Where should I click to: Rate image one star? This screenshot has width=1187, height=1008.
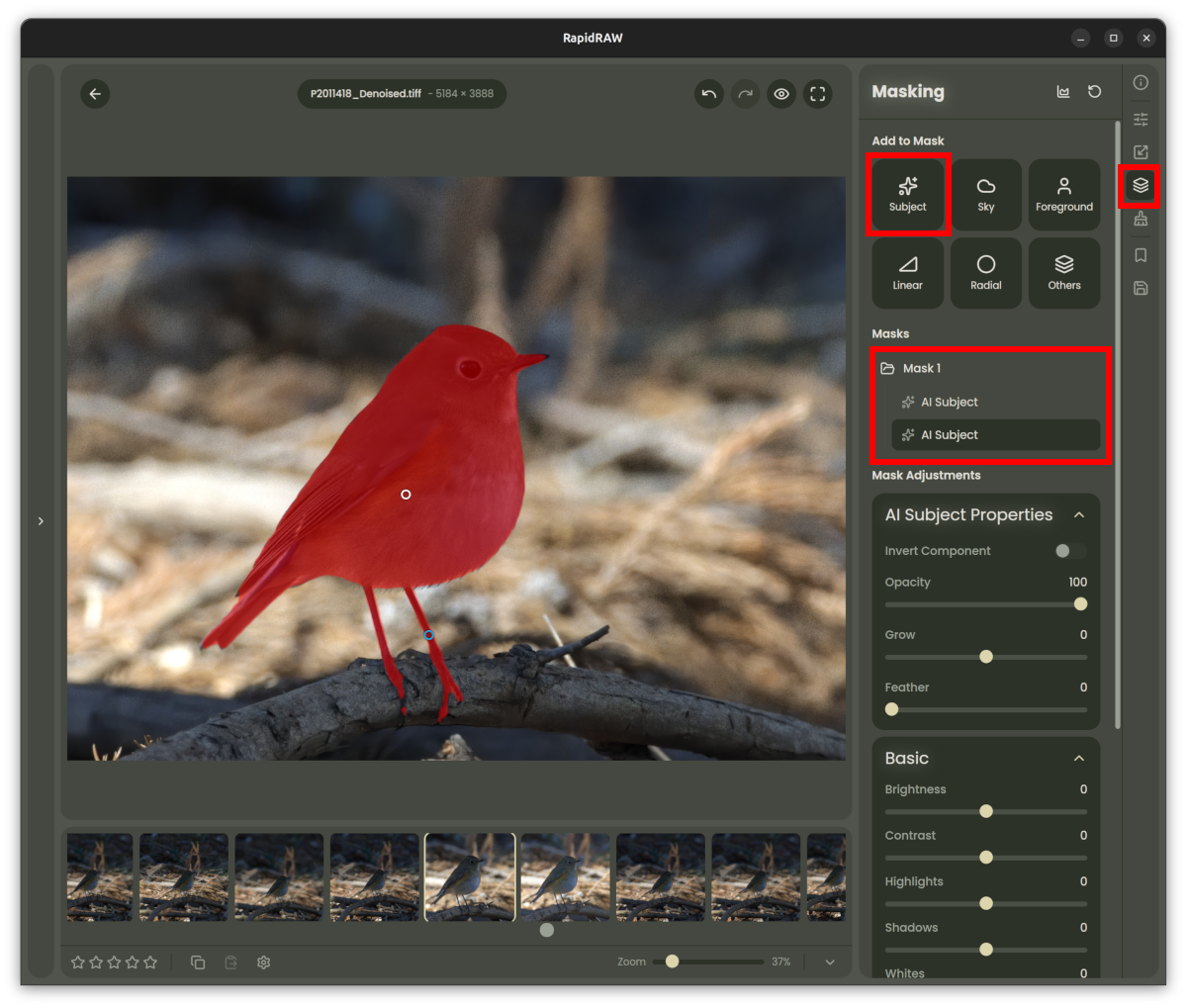[78, 962]
